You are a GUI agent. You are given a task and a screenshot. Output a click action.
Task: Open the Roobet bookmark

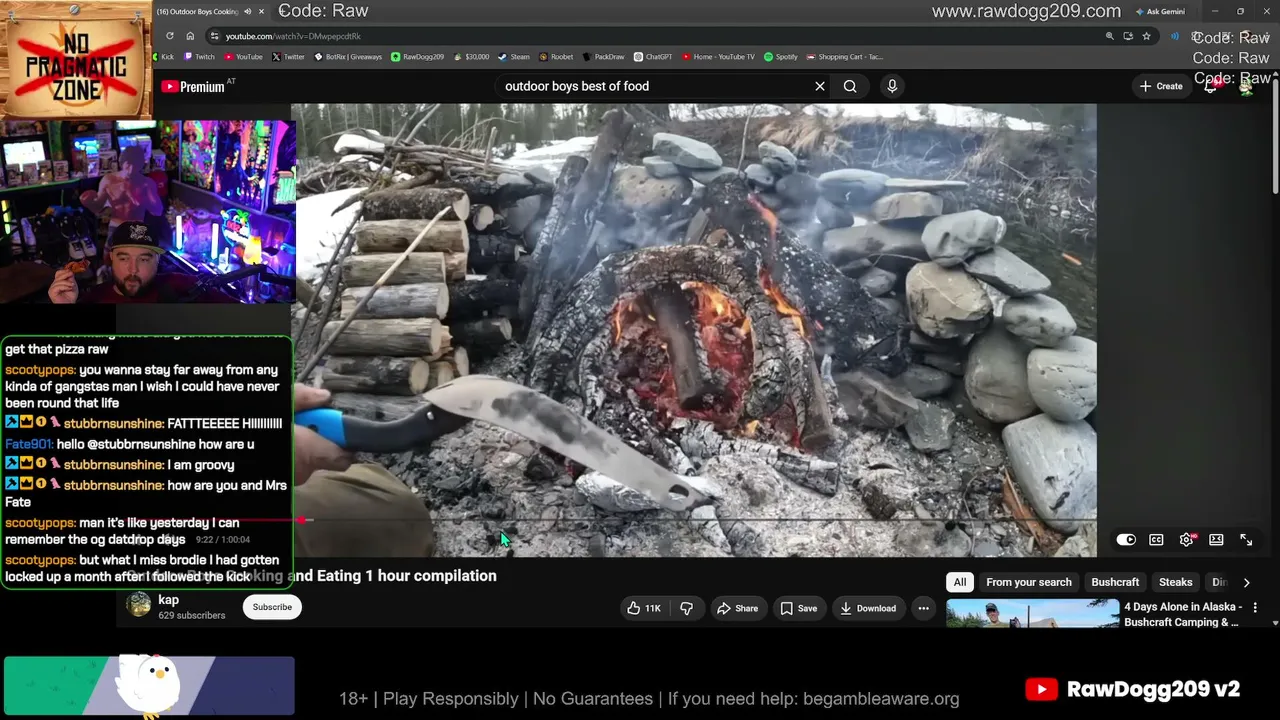[x=556, y=57]
